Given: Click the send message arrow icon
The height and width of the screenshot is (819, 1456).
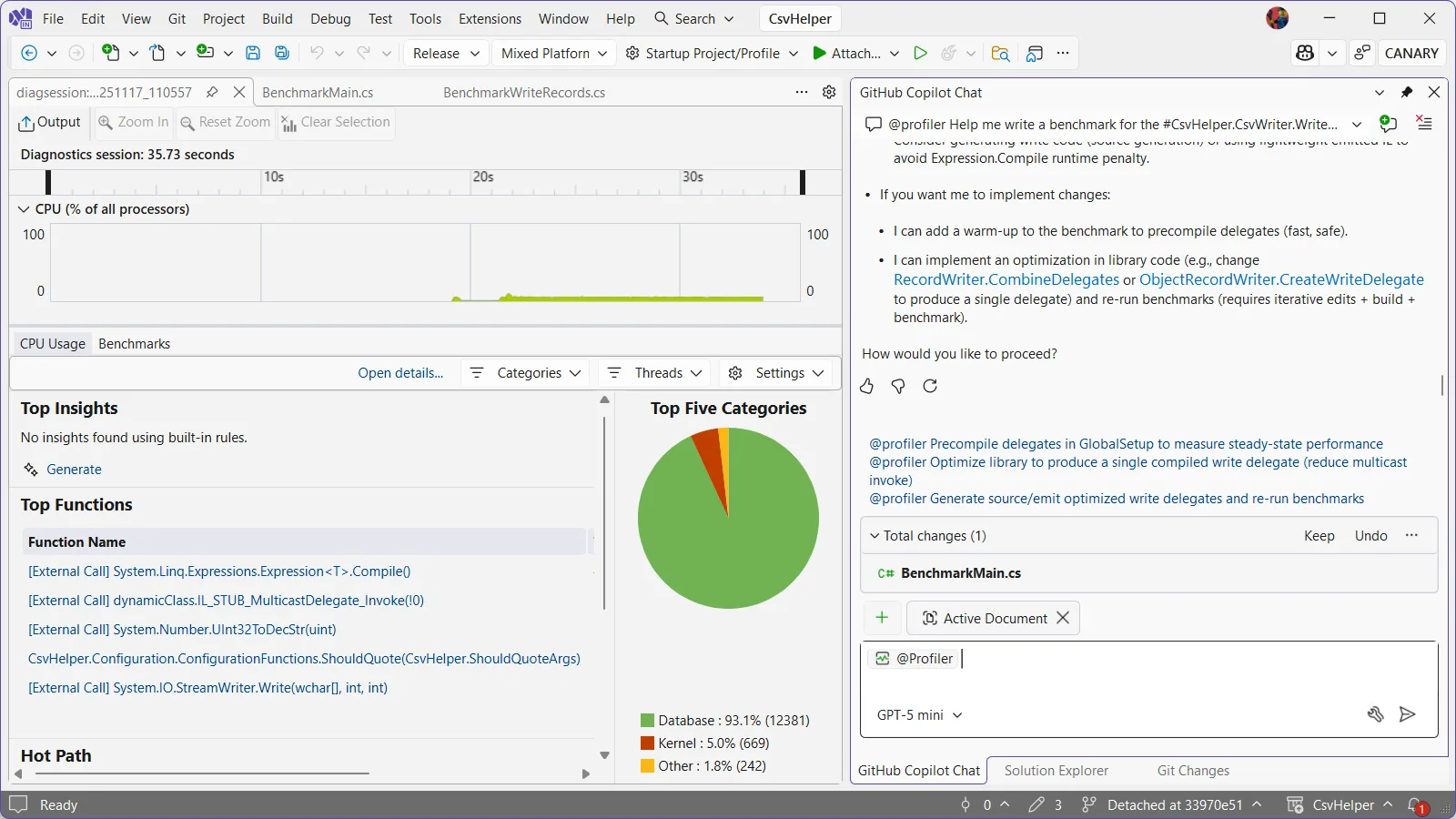Looking at the screenshot, I should [1407, 714].
